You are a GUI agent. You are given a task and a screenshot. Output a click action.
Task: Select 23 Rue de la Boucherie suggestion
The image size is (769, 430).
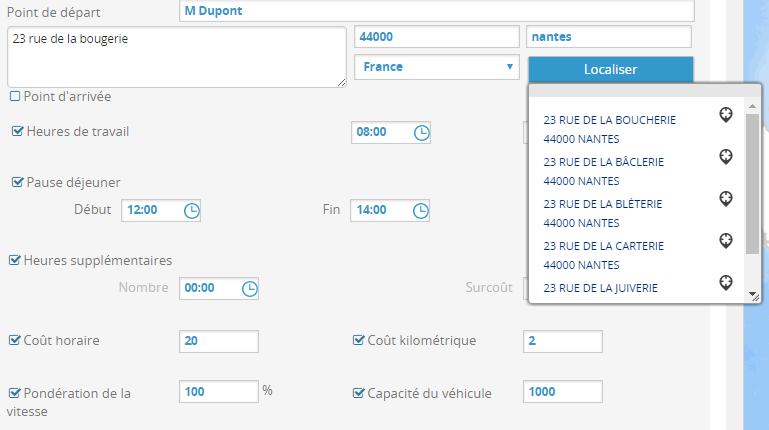click(x=609, y=120)
